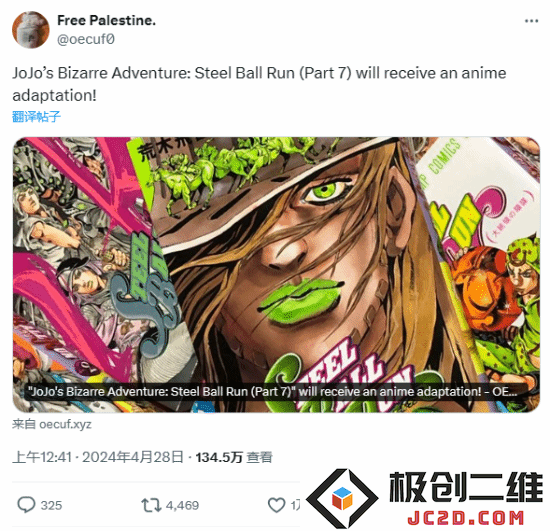Open the Free Palestine. display name

[x=106, y=20]
